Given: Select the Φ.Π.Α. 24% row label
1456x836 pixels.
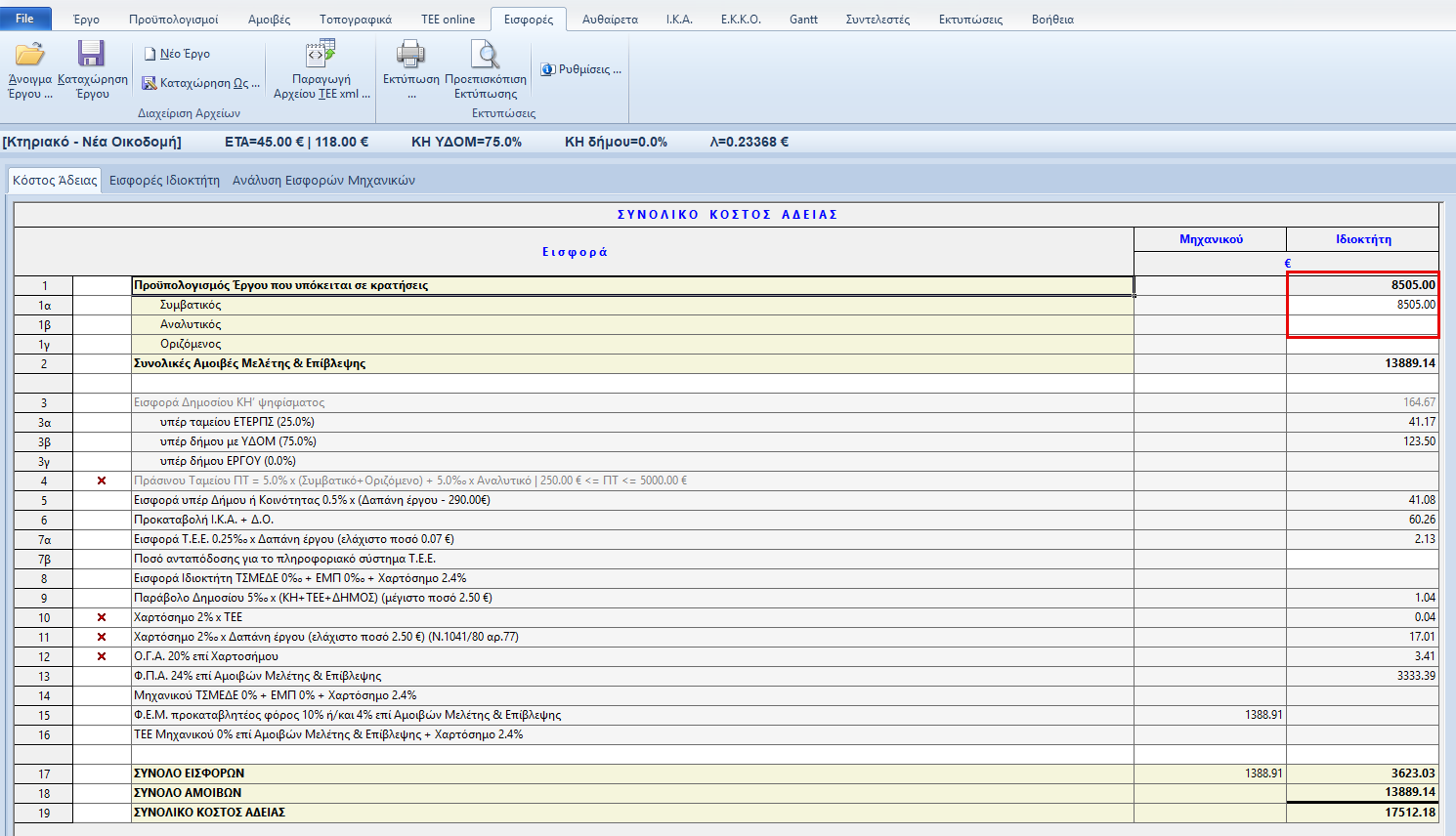Looking at the screenshot, I should click(258, 676).
